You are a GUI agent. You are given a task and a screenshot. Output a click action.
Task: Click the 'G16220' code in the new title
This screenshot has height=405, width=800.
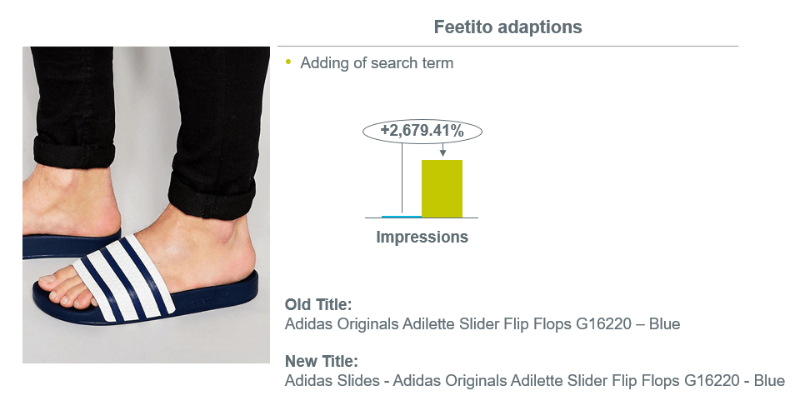pyautogui.click(x=712, y=381)
